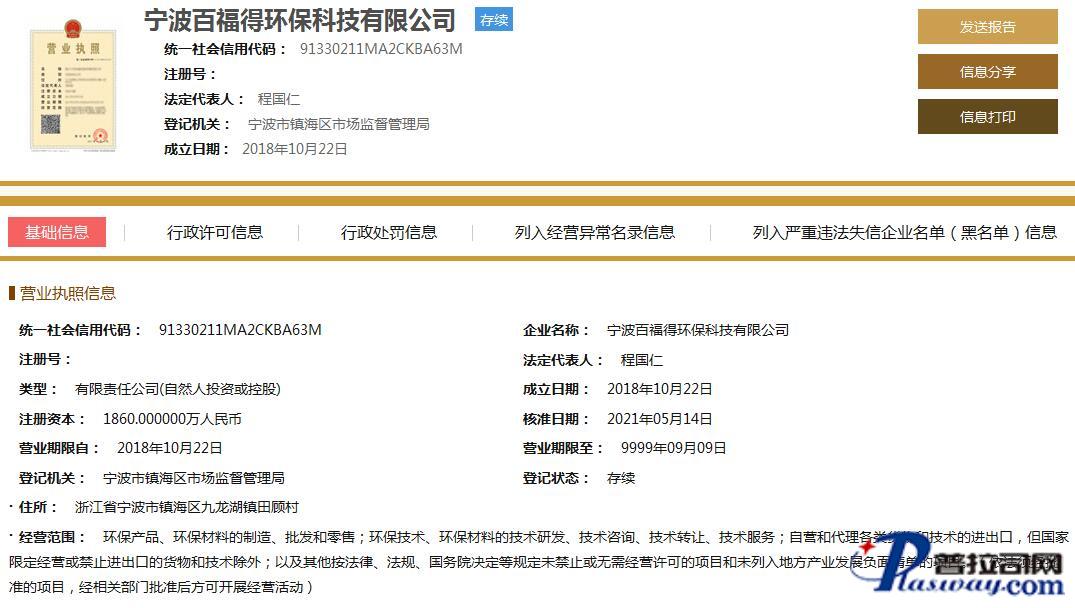Select the 基础信息 tab
Image resolution: width=1075 pixels, height=608 pixels.
(x=57, y=232)
